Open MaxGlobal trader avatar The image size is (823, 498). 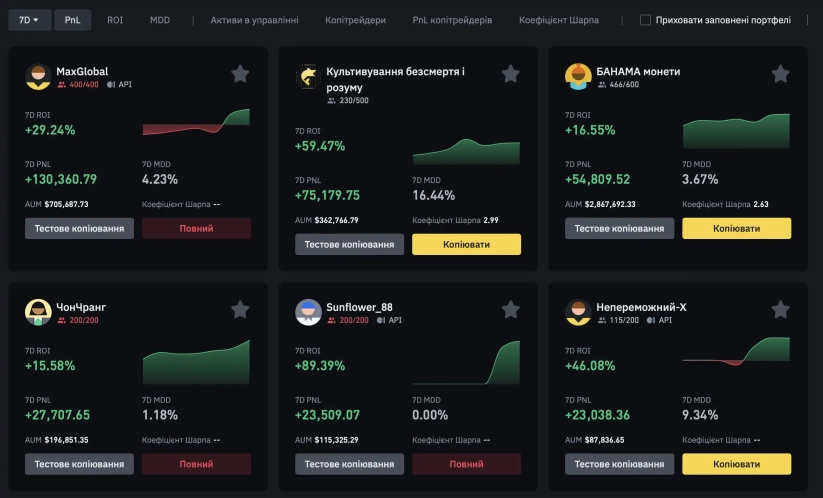tap(38, 78)
